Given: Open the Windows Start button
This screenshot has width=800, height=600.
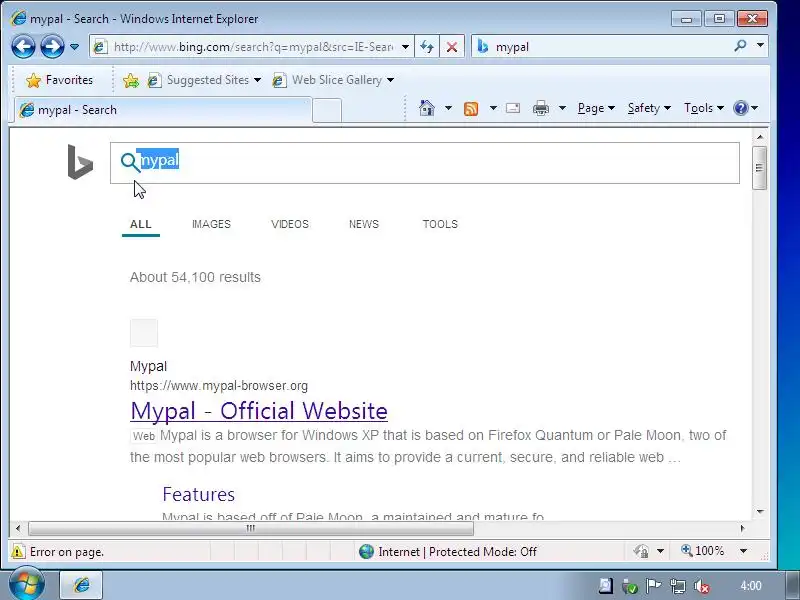Looking at the screenshot, I should (x=26, y=585).
